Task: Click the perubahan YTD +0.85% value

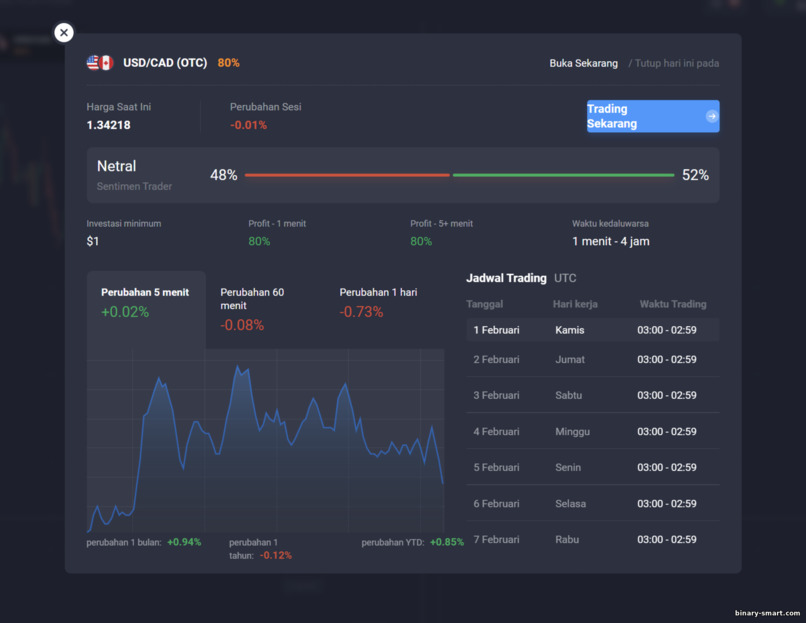Action: (x=447, y=542)
